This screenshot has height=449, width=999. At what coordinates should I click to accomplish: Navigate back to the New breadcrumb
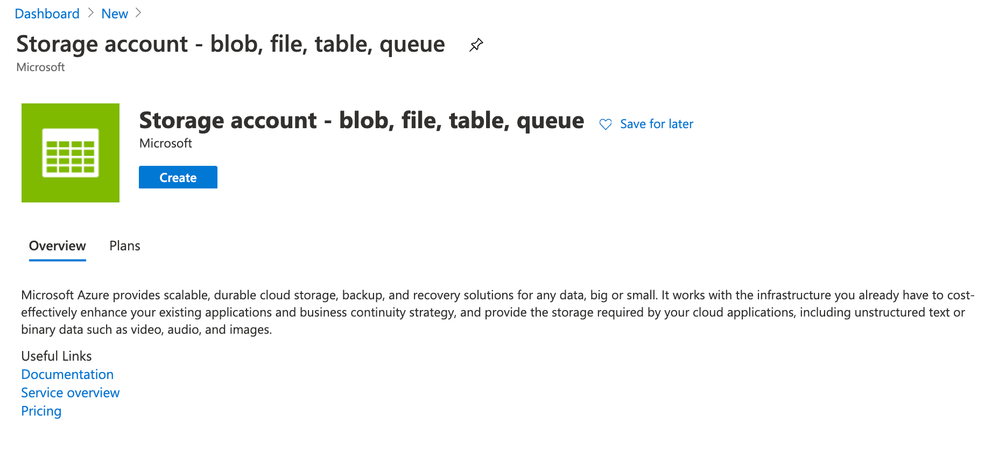[114, 14]
